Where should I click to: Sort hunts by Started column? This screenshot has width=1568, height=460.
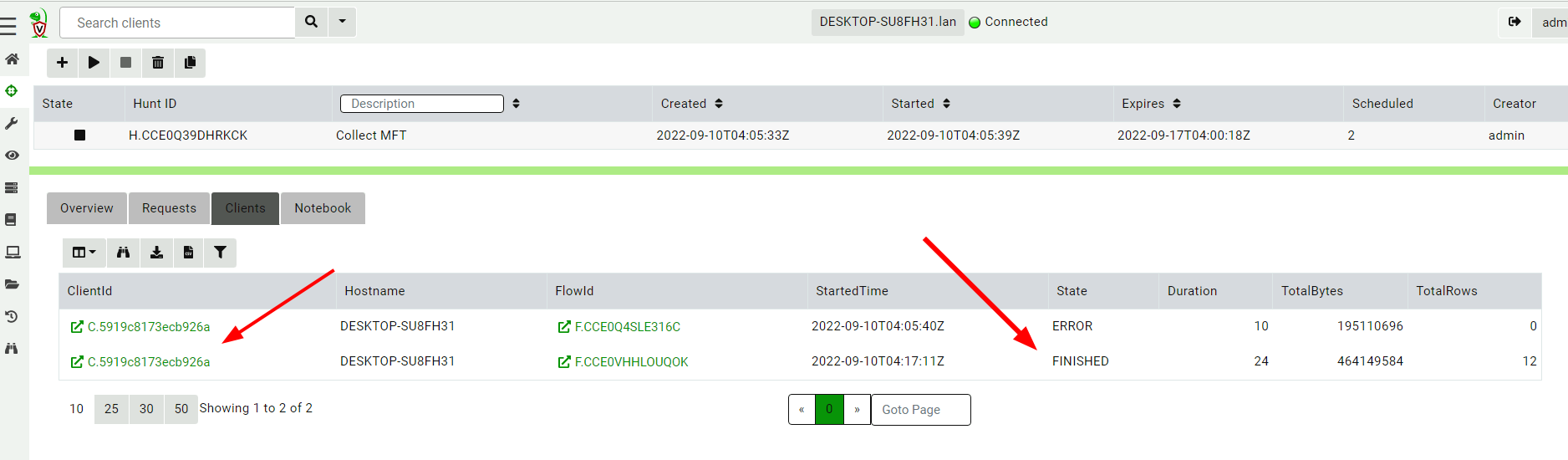[946, 104]
